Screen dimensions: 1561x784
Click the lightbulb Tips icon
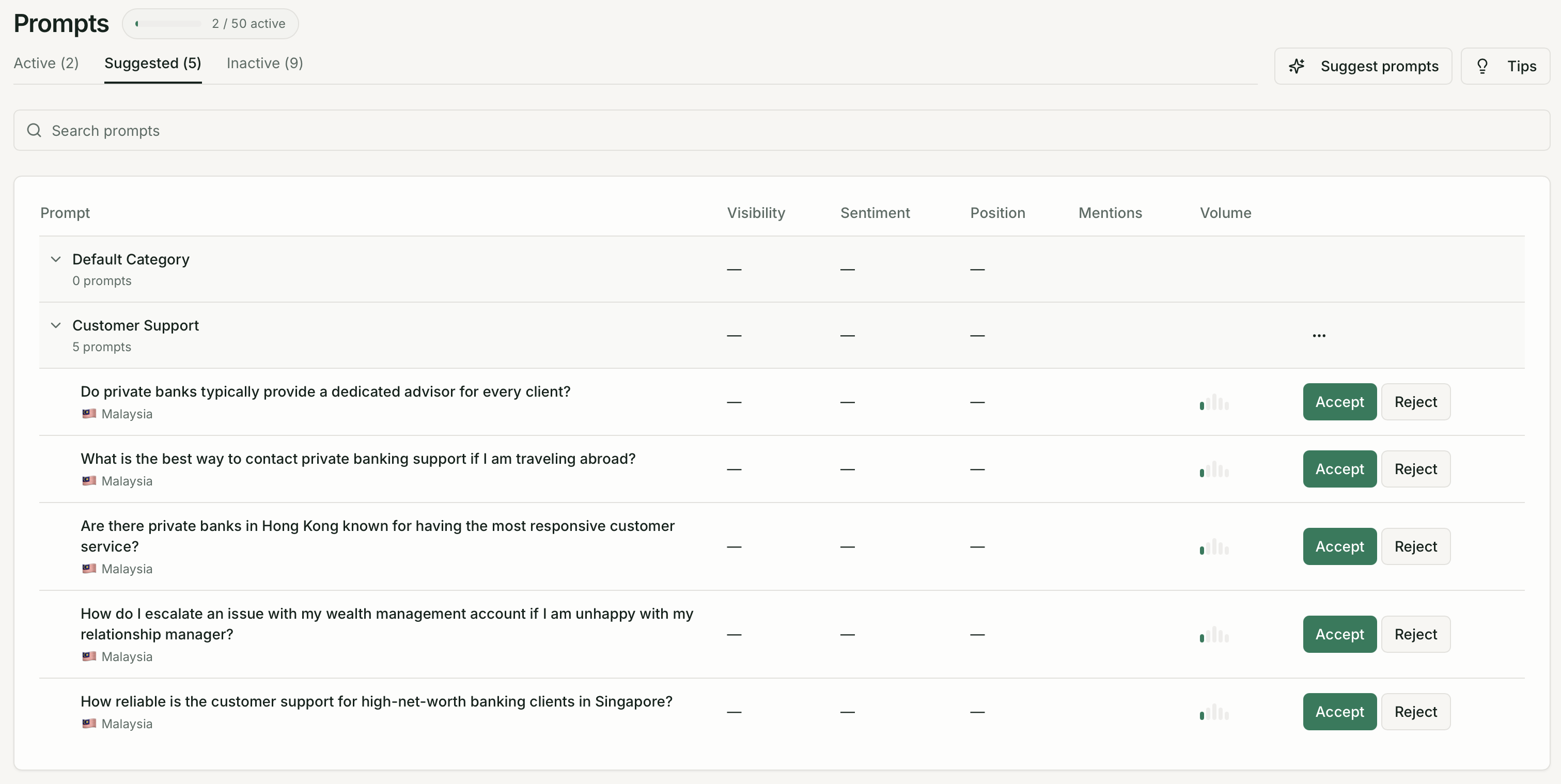point(1482,66)
